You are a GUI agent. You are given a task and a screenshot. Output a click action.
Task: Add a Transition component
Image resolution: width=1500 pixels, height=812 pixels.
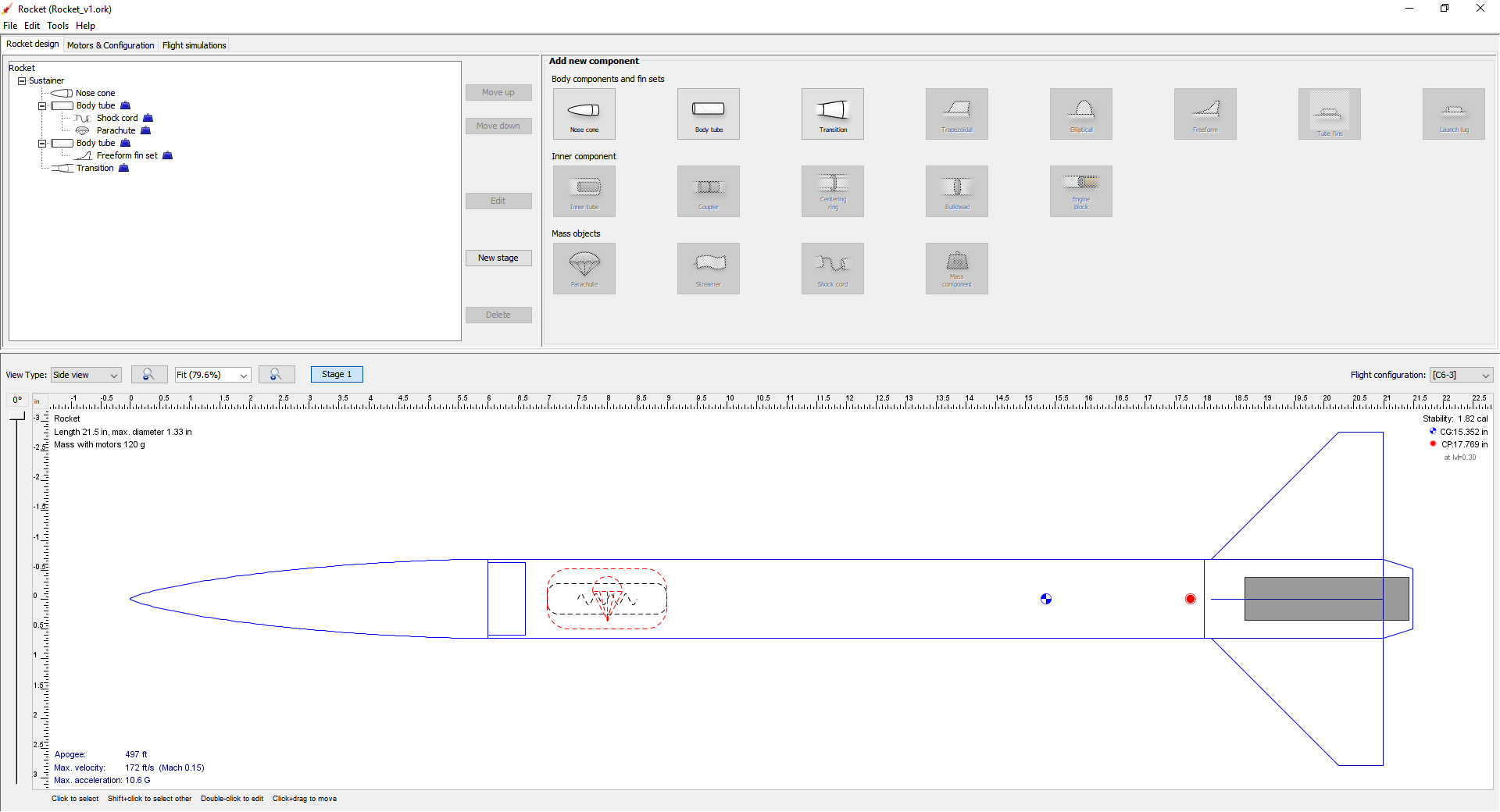point(832,114)
